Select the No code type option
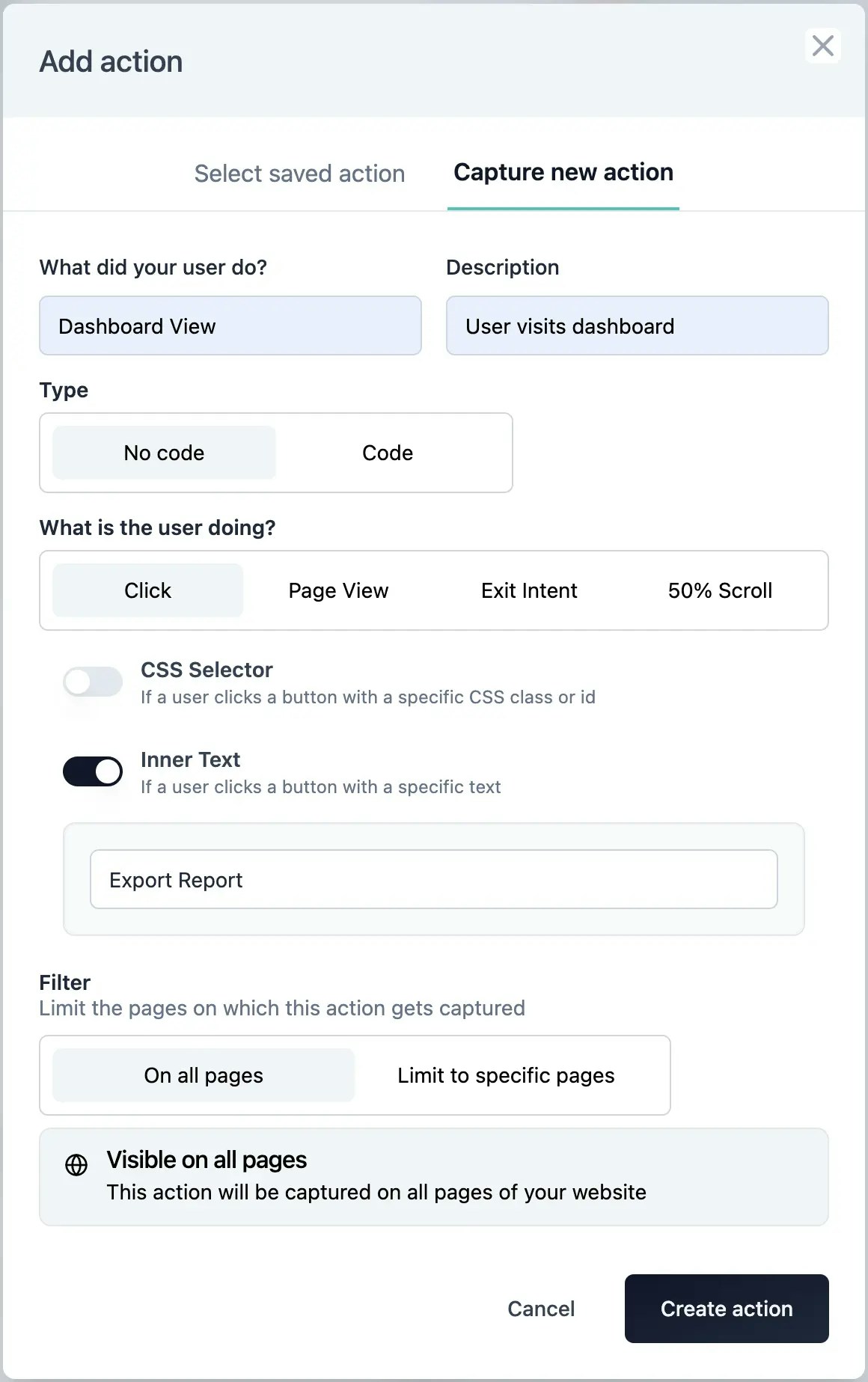The height and width of the screenshot is (1382, 868). click(x=164, y=453)
